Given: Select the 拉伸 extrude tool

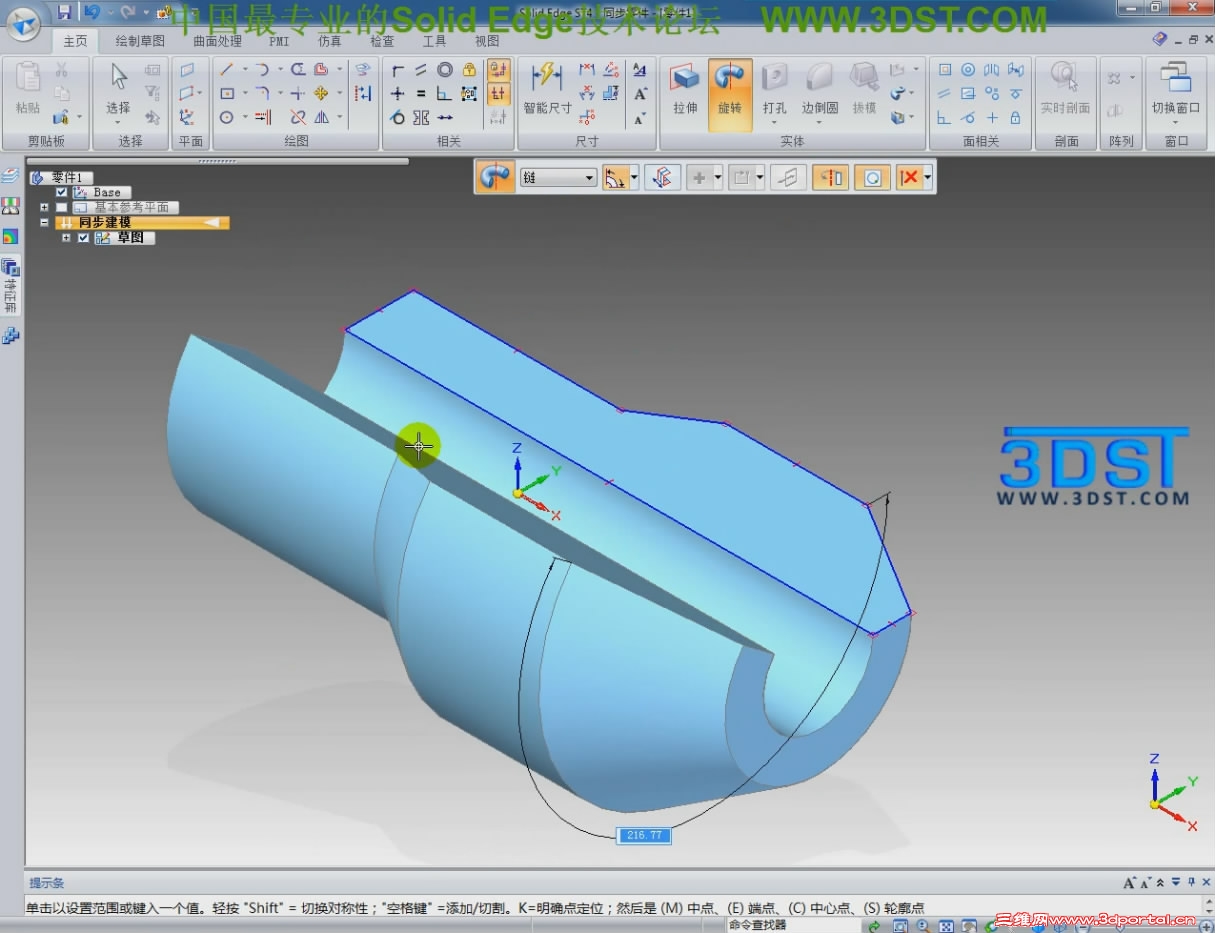Looking at the screenshot, I should pyautogui.click(x=685, y=91).
